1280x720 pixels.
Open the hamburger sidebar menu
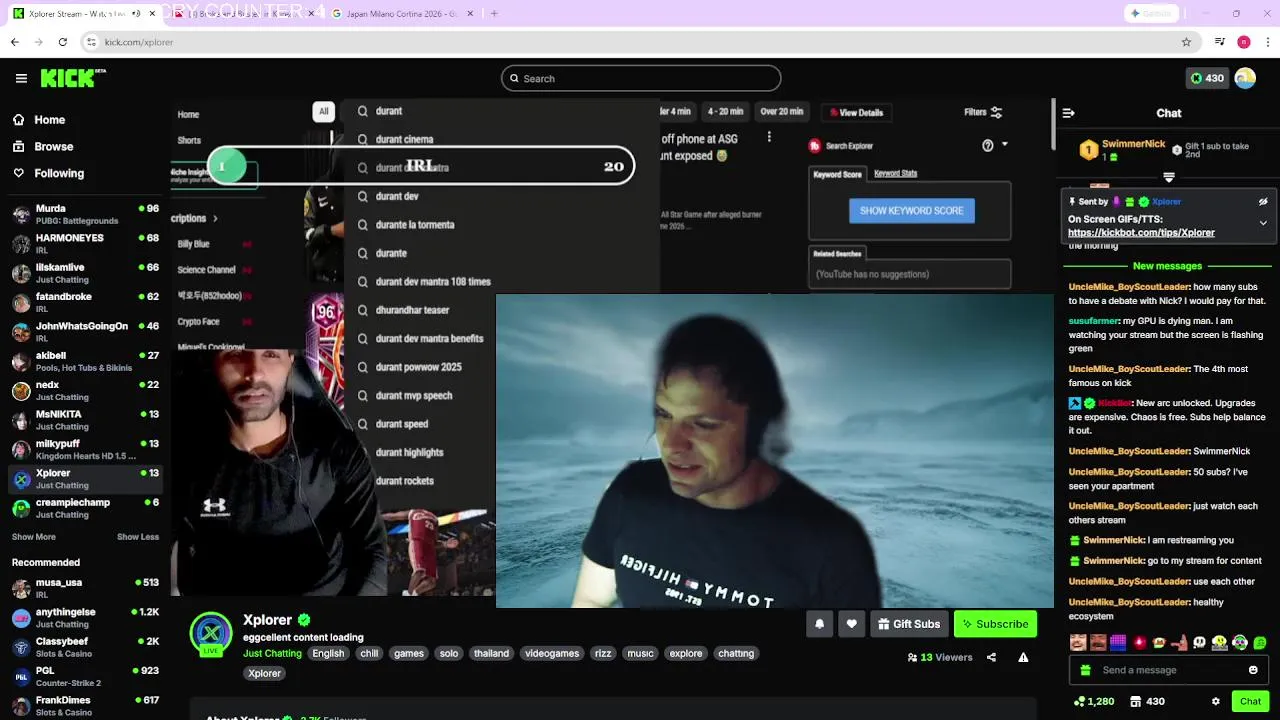tap(21, 78)
